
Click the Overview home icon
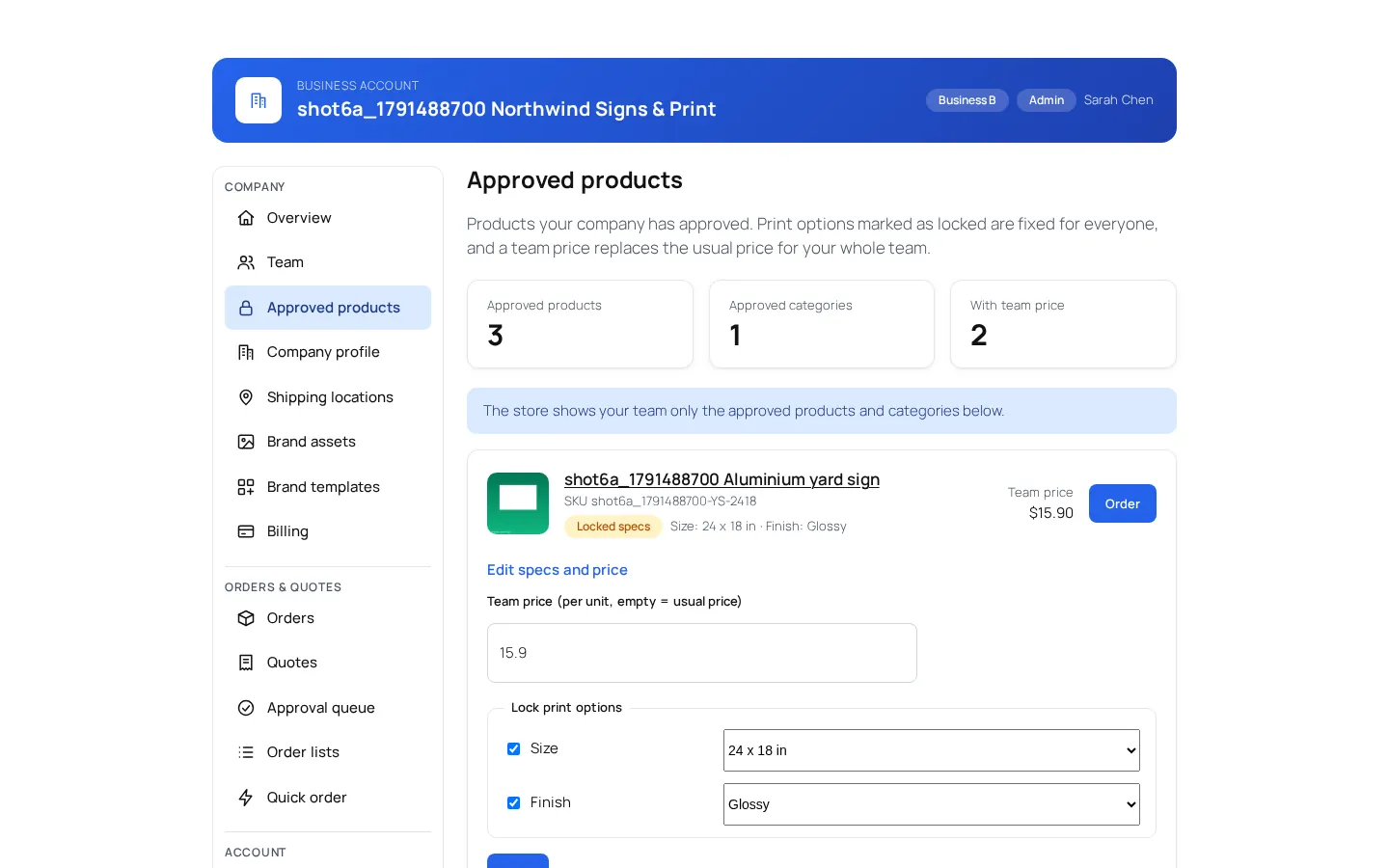(246, 218)
